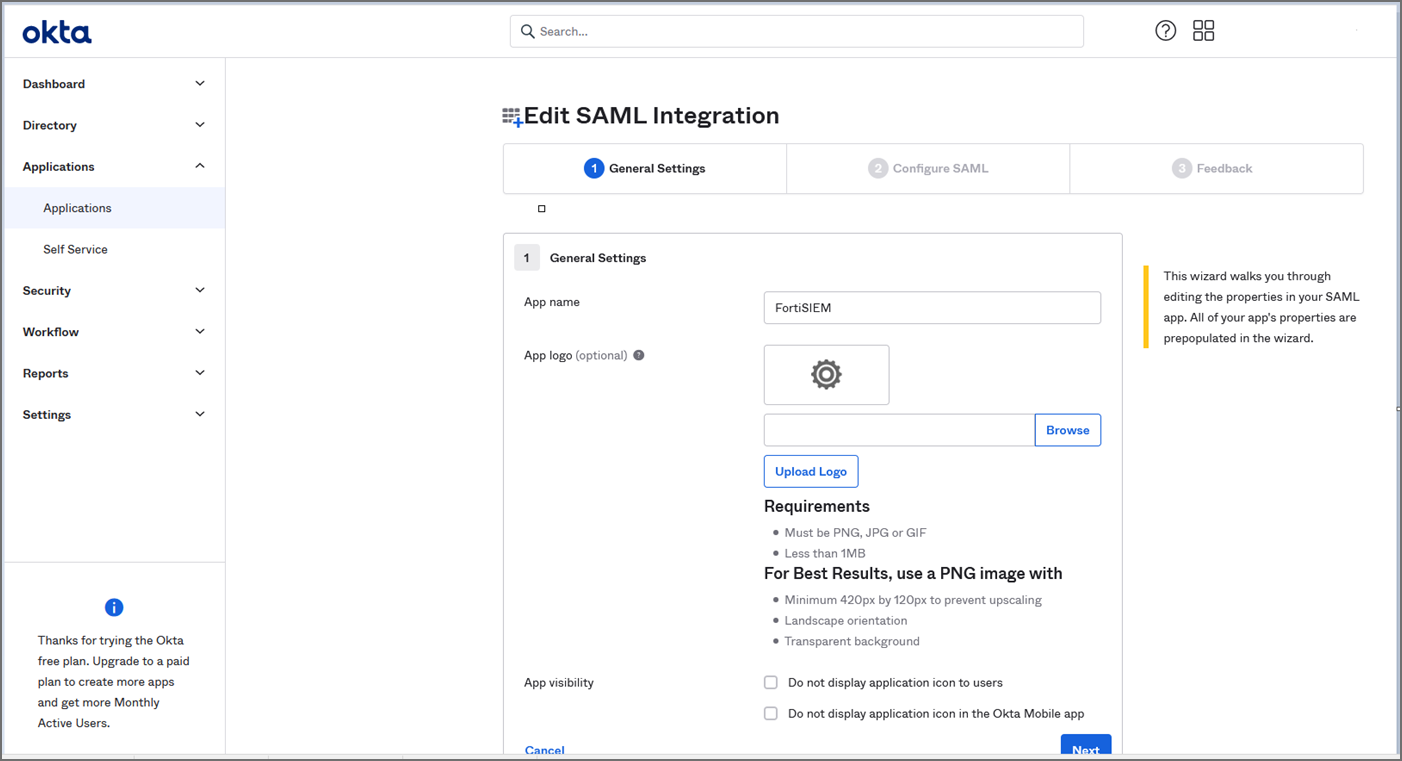Click the gear logo placeholder image
The width and height of the screenshot is (1402, 761).
point(826,375)
